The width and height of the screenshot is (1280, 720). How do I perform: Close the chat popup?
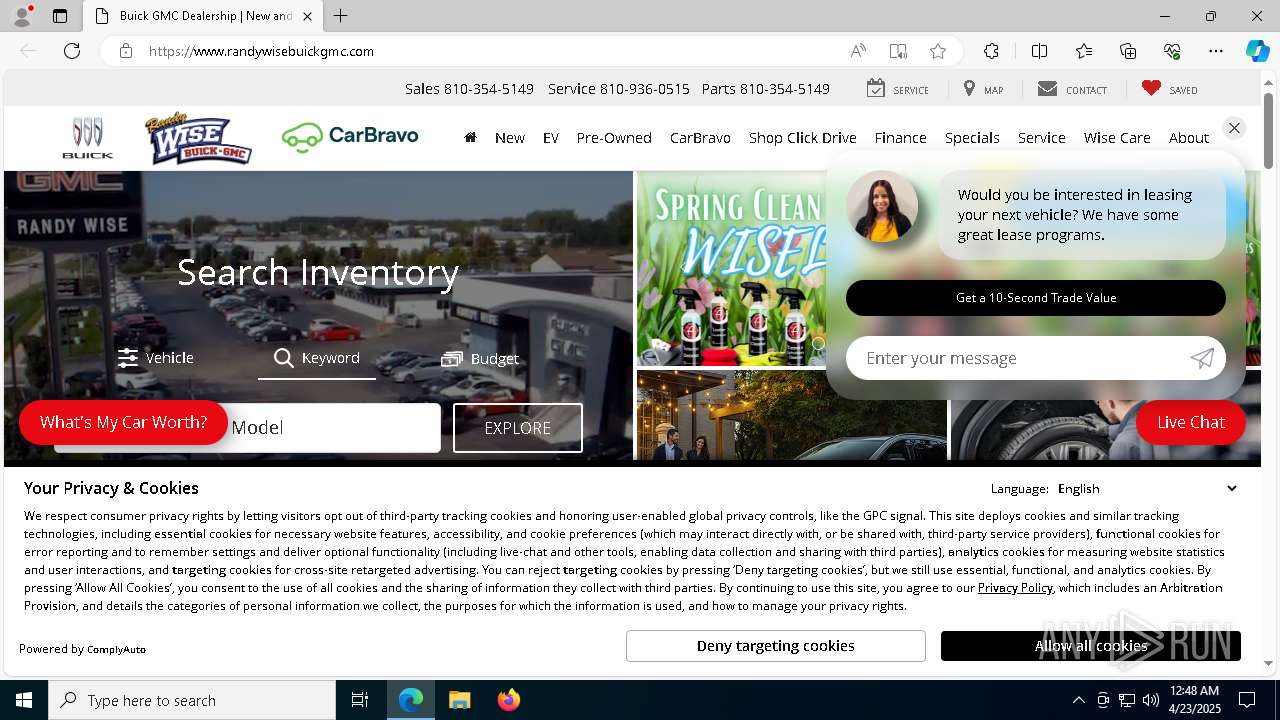(x=1234, y=128)
